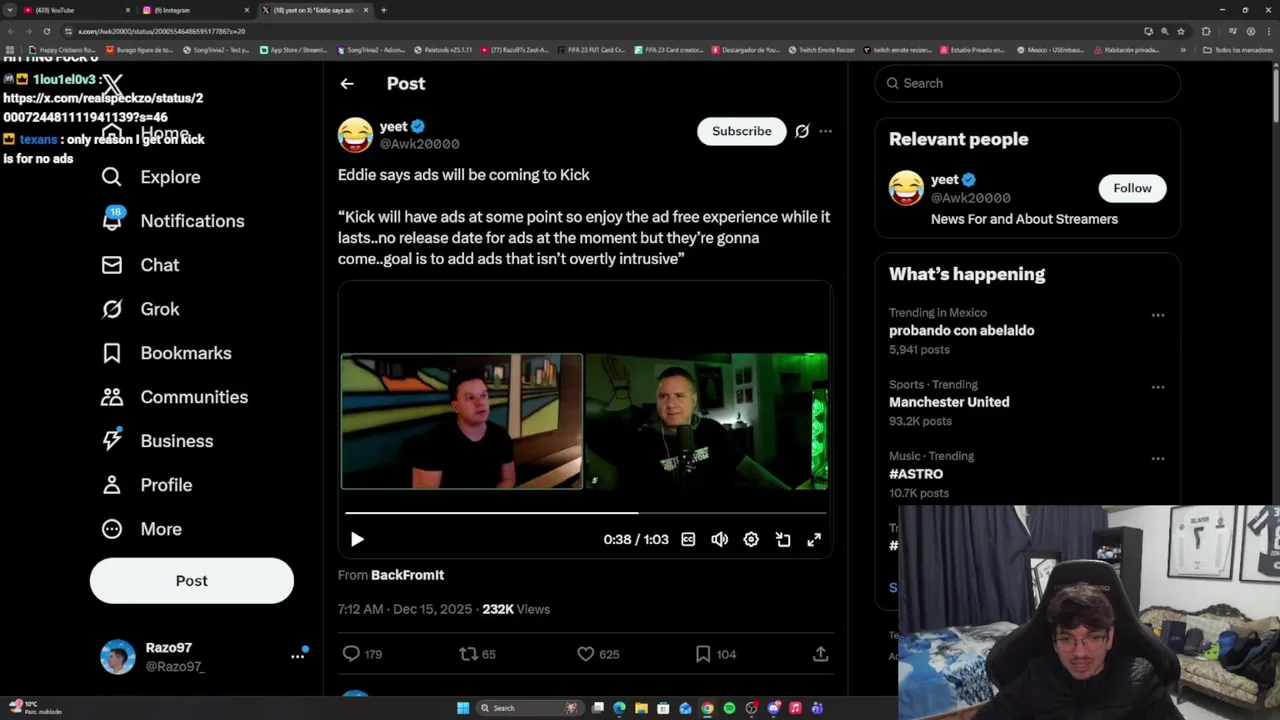The image size is (1280, 720).
Task: Click the video thumbnail showing both streamers
Action: coord(585,421)
